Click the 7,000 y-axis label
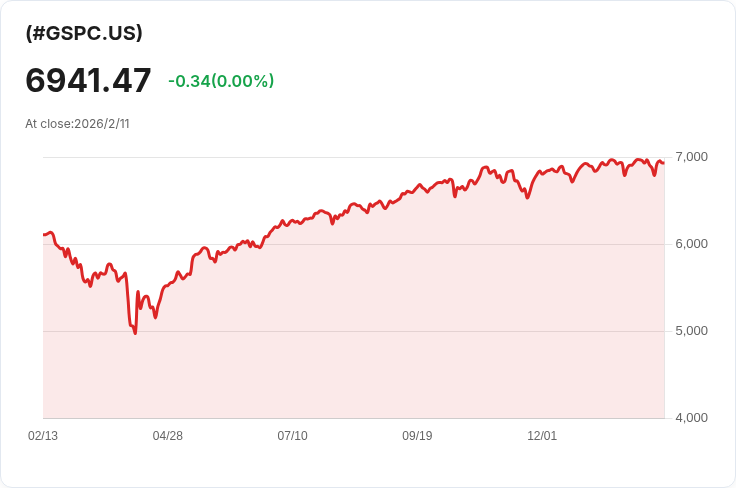Image resolution: width=736 pixels, height=488 pixels. click(691, 157)
